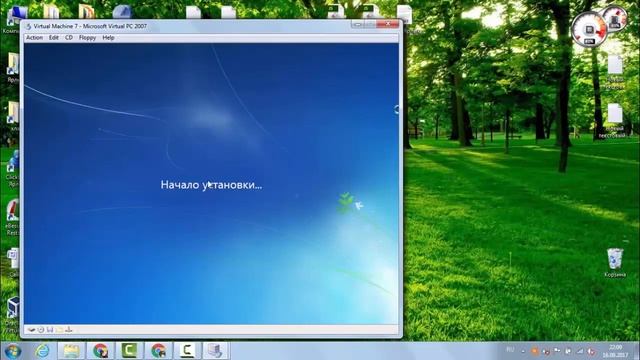This screenshot has width=640, height=360.
Task: Switch to the white Camtasia recorder taskbar icon
Action: [x=187, y=351]
